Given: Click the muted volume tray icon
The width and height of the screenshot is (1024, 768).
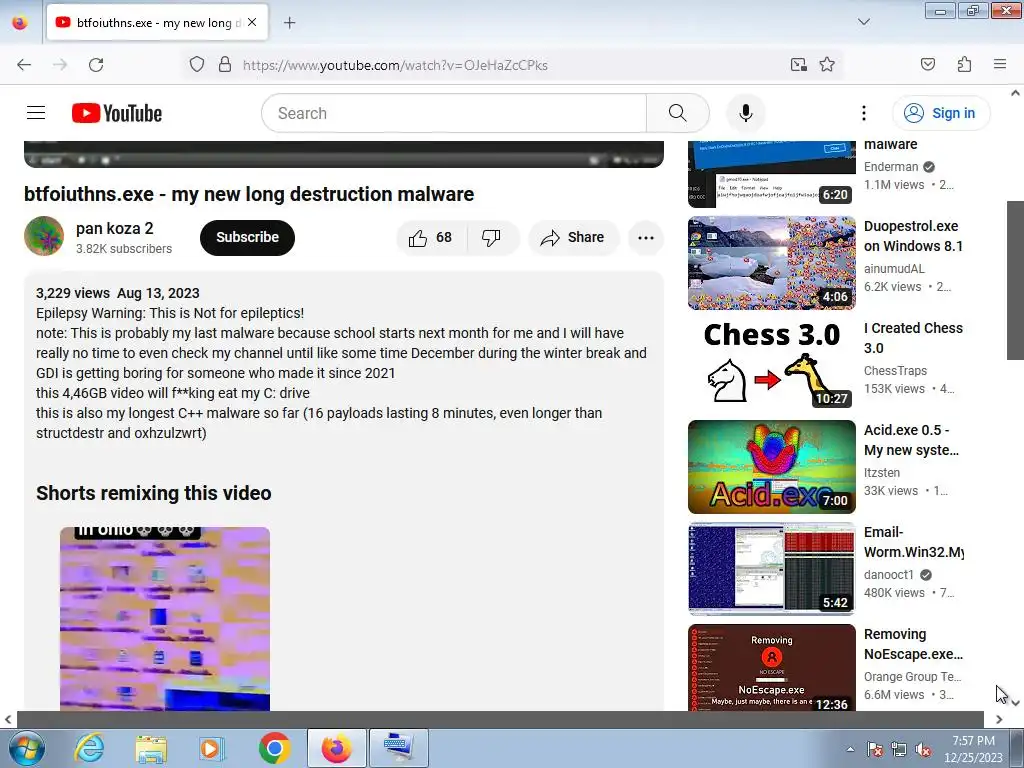Looking at the screenshot, I should (923, 749).
